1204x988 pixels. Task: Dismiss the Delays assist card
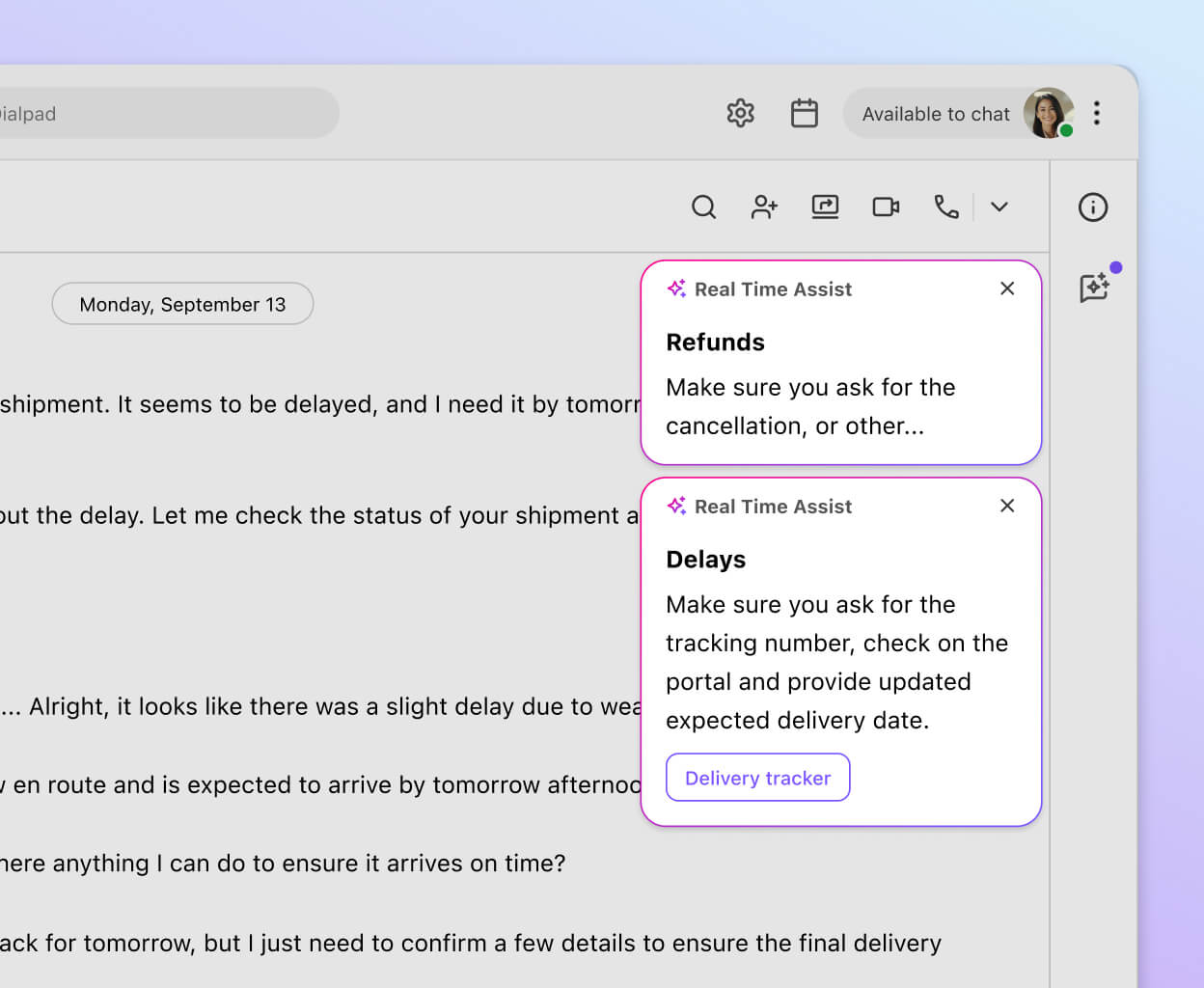(x=1007, y=506)
